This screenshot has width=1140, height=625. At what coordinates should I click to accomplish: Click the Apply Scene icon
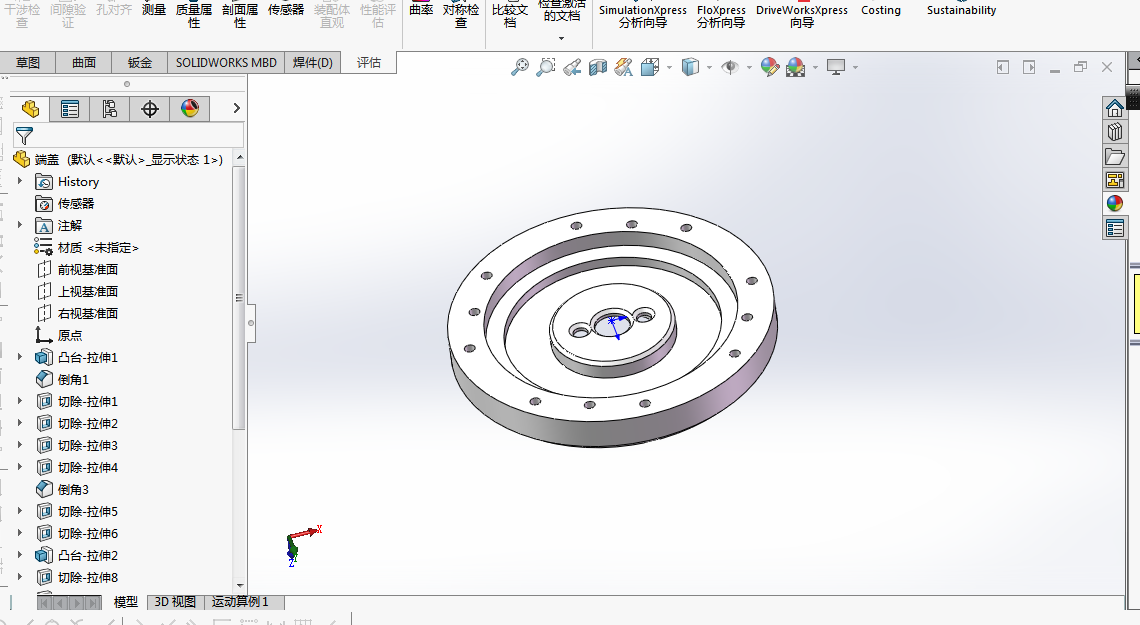795,68
